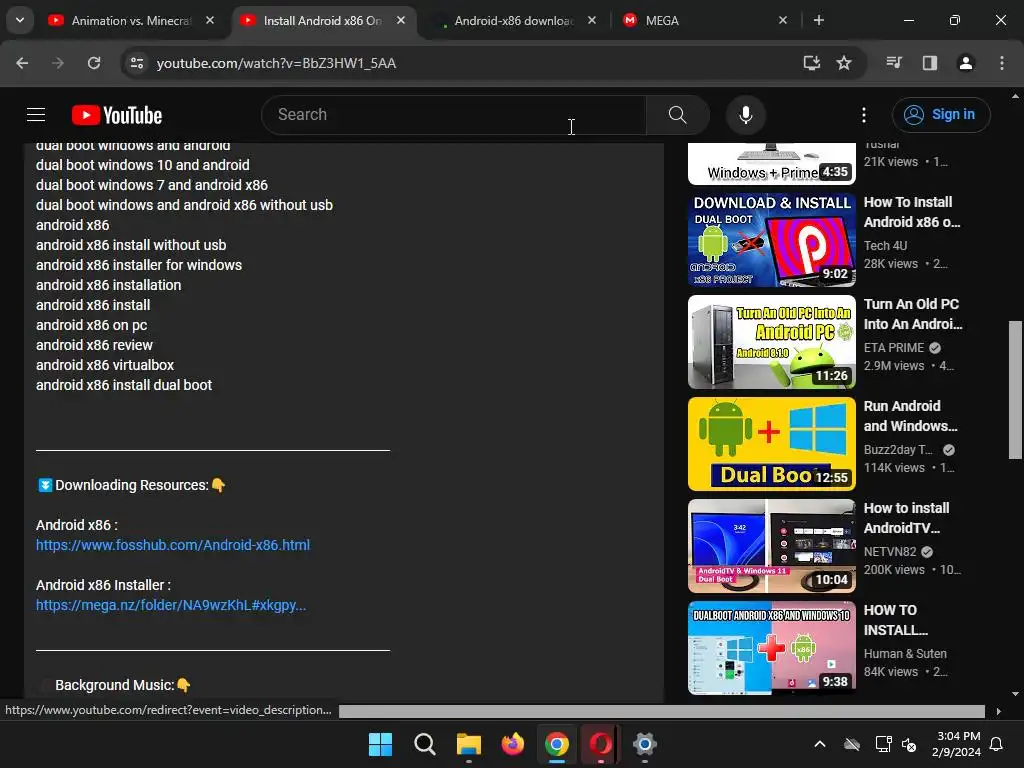Open the fosshub Android-x86 link
Screen dimensions: 1024x768
pyautogui.click(x=173, y=545)
